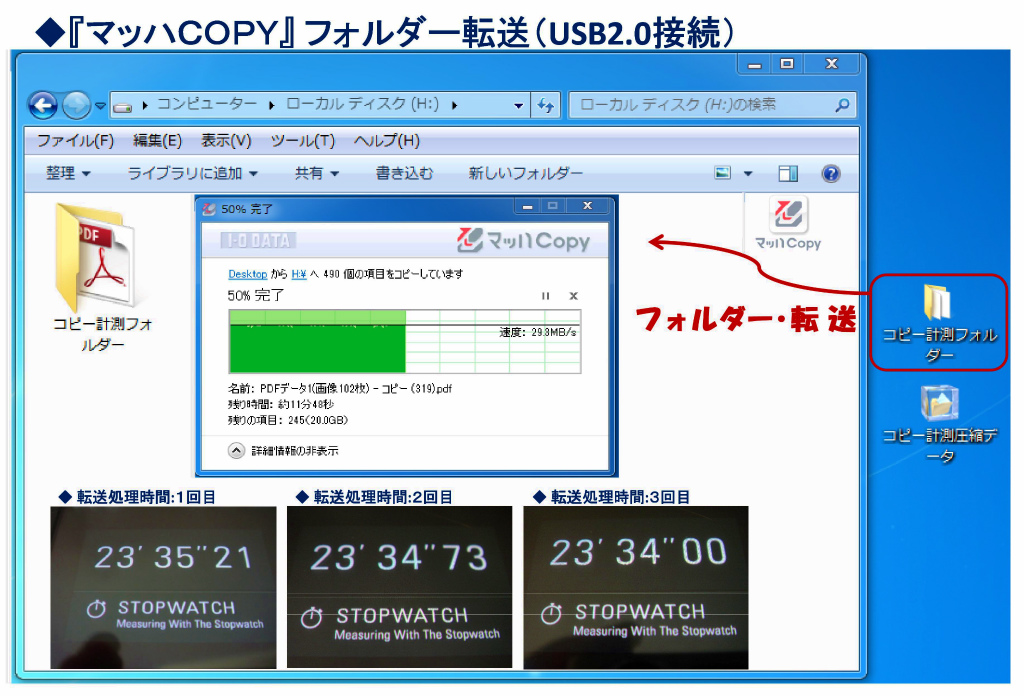Open the ヘルプ(H) menu
Screen dimensions: 1024x696
[387, 141]
